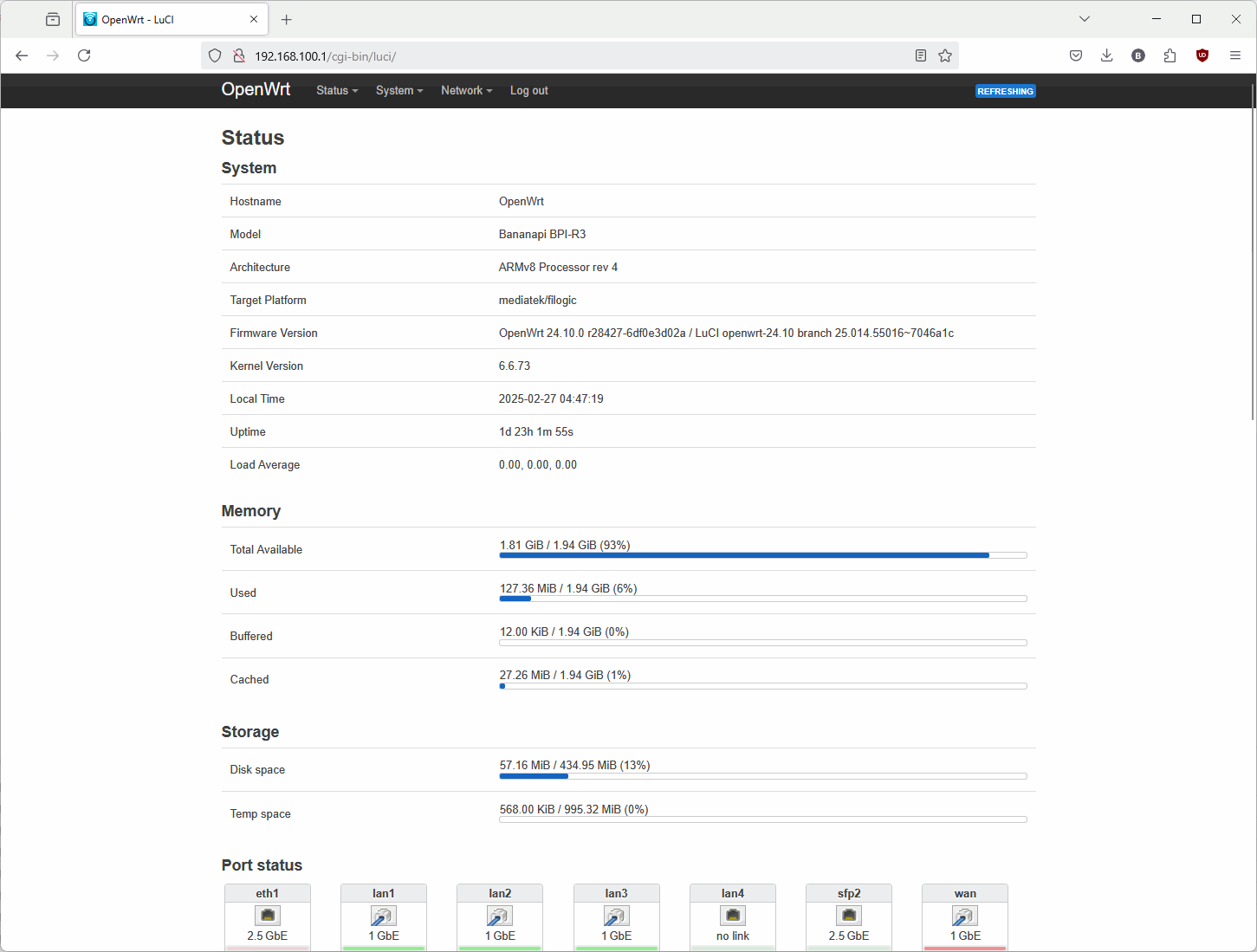The image size is (1257, 952).
Task: Maximize the Firefox window
Action: [1196, 19]
